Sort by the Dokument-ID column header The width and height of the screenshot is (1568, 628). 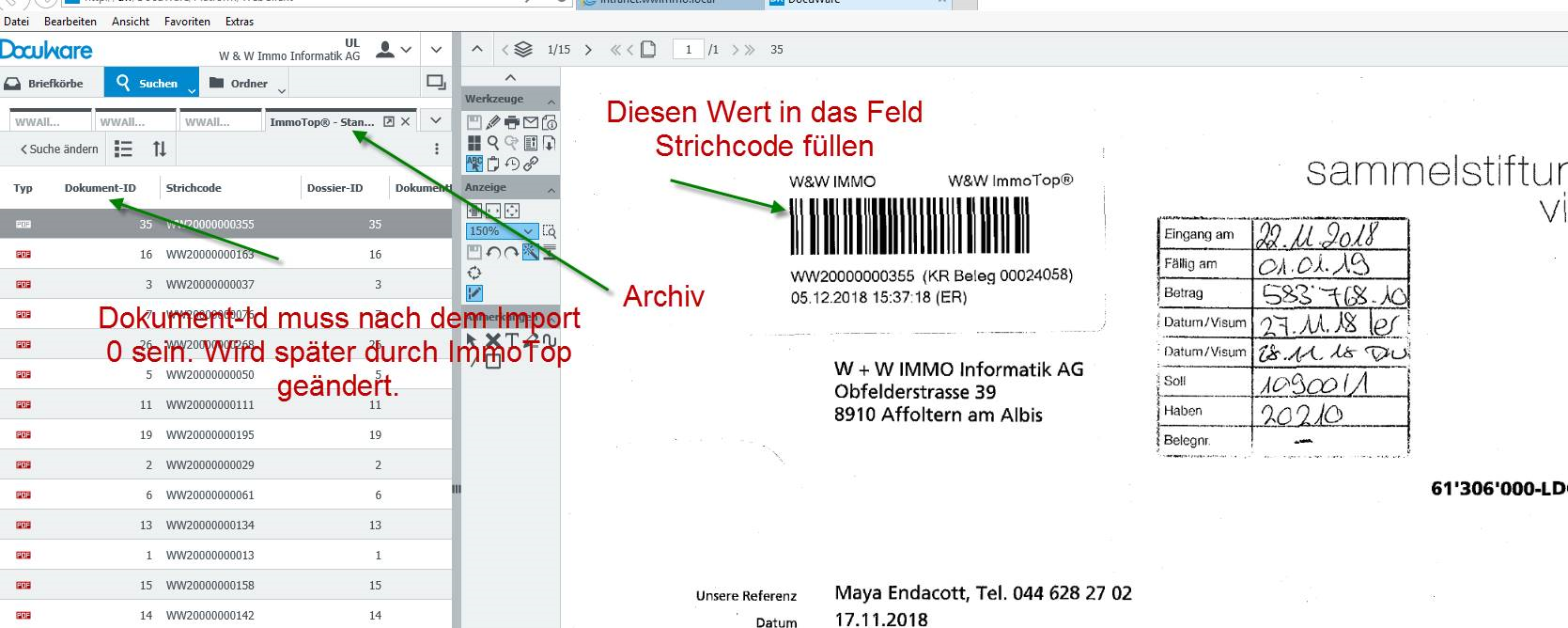tap(101, 188)
